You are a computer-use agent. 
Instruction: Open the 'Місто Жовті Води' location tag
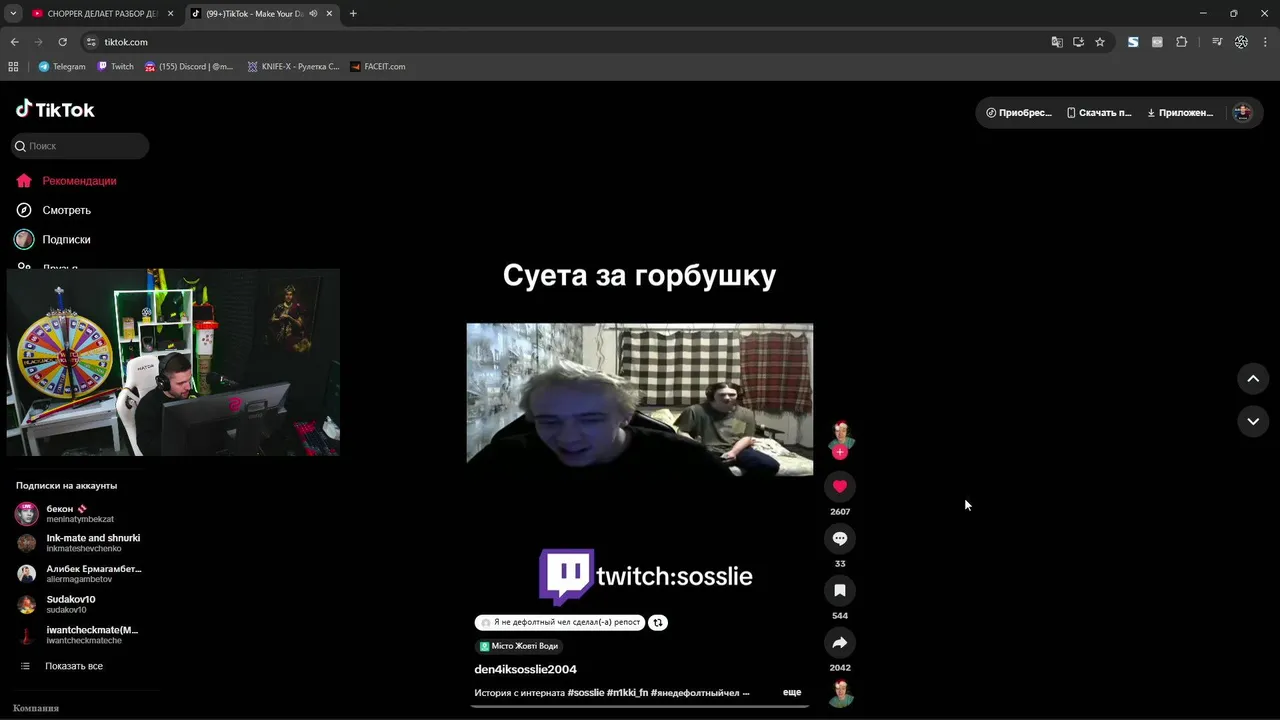pos(518,646)
